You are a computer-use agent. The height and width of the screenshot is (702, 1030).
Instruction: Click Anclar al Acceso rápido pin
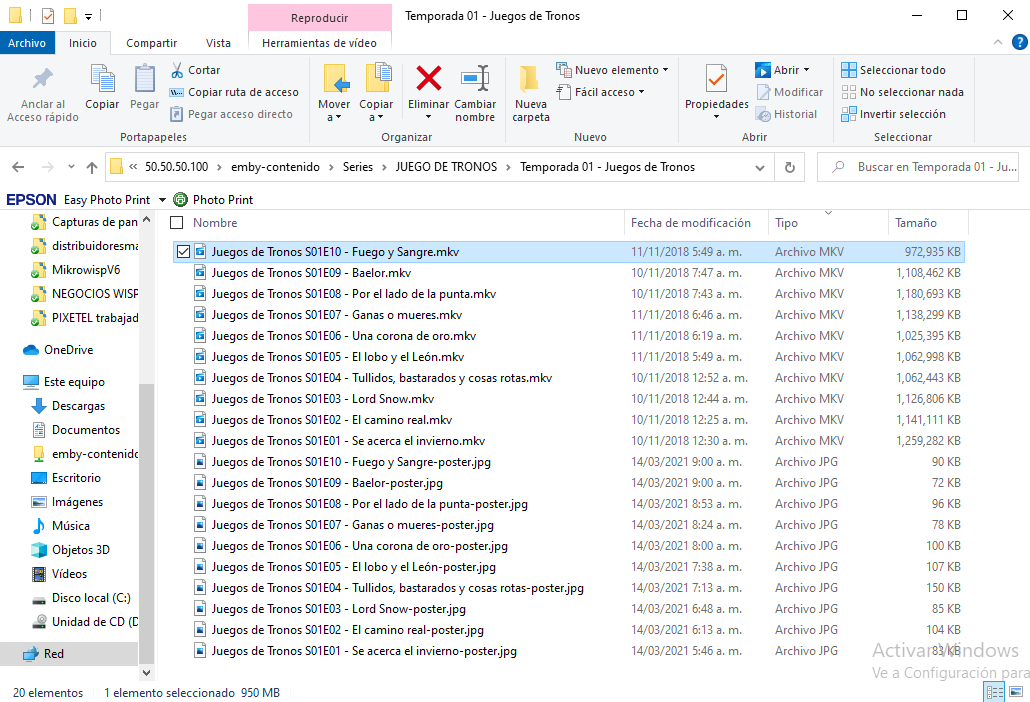[x=43, y=80]
